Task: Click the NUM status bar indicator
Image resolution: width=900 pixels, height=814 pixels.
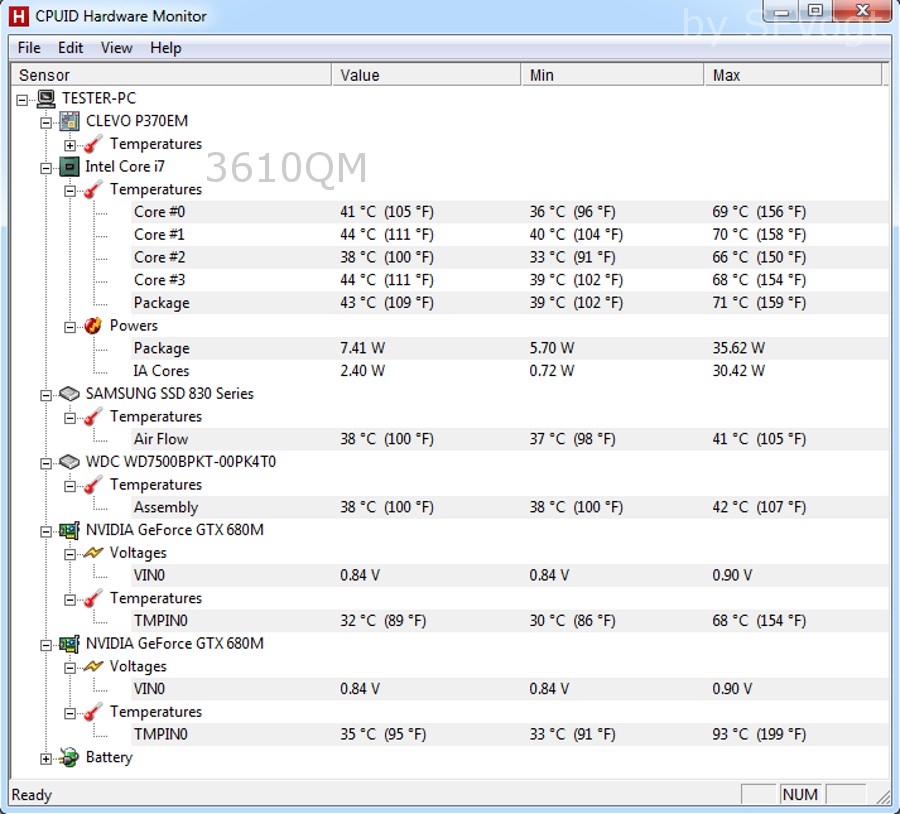Action: [800, 794]
